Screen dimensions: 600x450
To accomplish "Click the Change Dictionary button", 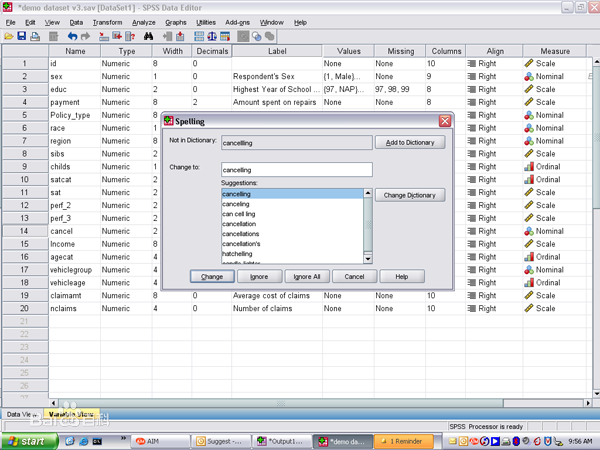I will click(x=409, y=195).
